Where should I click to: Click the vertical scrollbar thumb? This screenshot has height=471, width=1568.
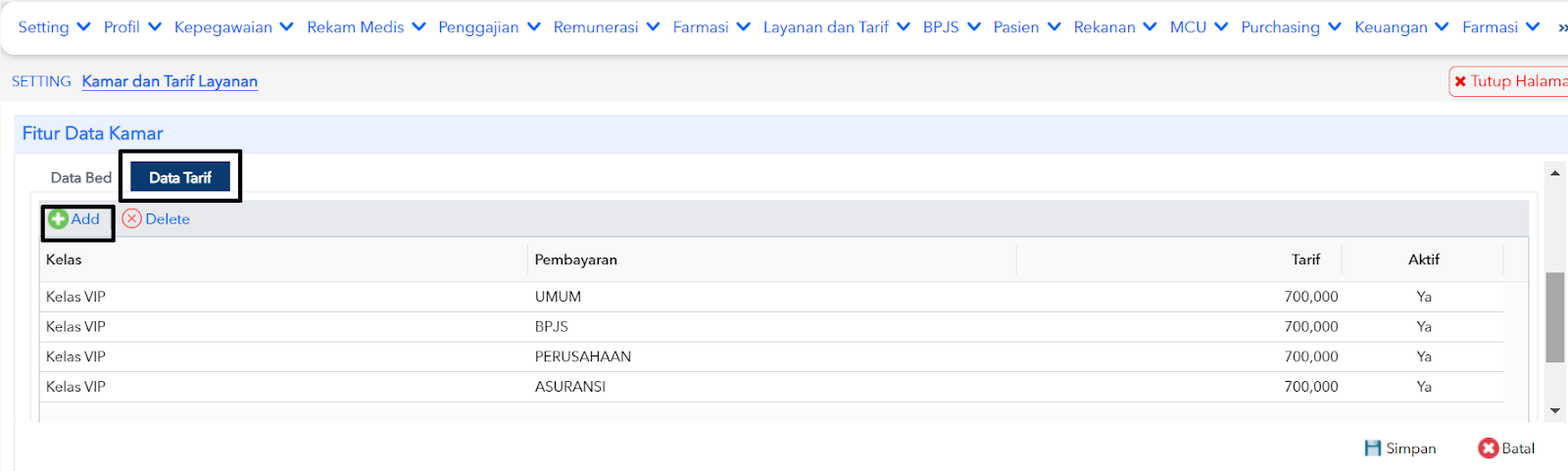pos(1555,317)
